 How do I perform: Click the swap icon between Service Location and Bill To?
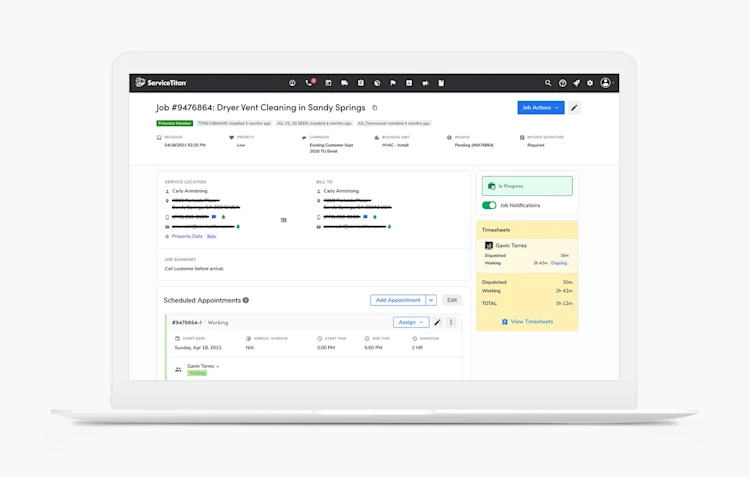(x=284, y=220)
